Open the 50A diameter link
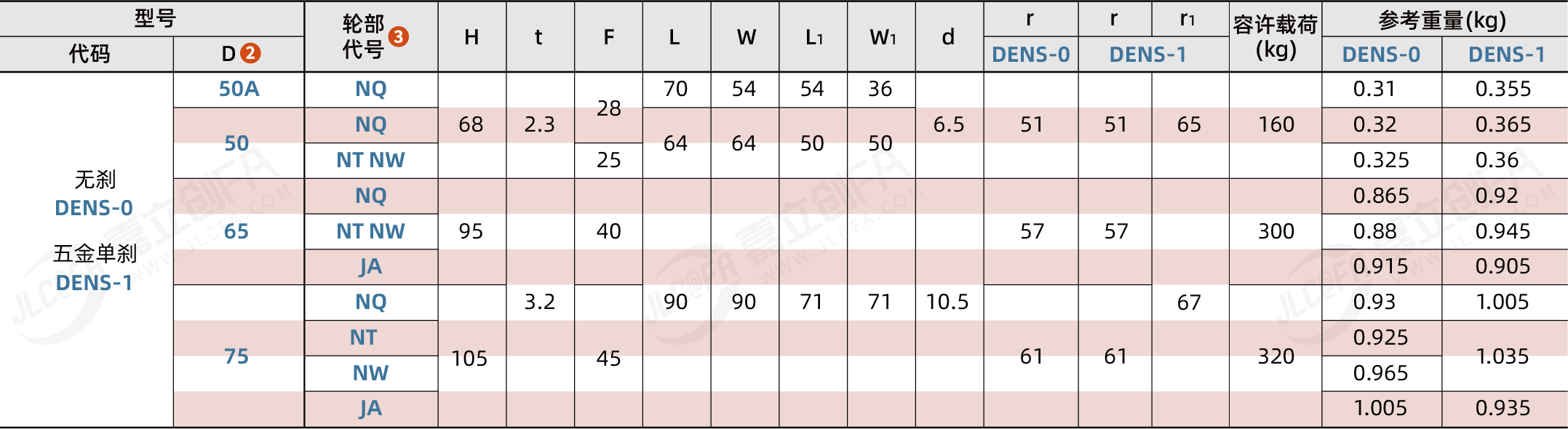1568x429 pixels. [x=239, y=89]
